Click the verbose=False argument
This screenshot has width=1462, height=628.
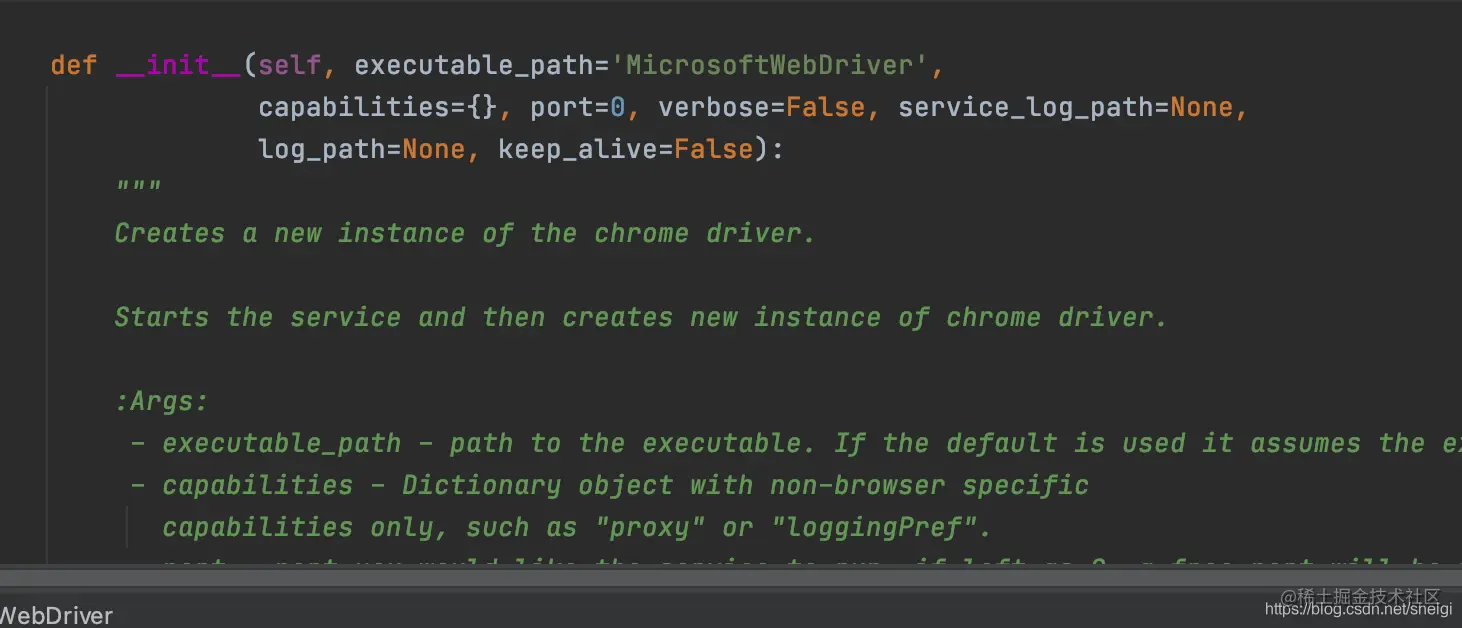[762, 108]
